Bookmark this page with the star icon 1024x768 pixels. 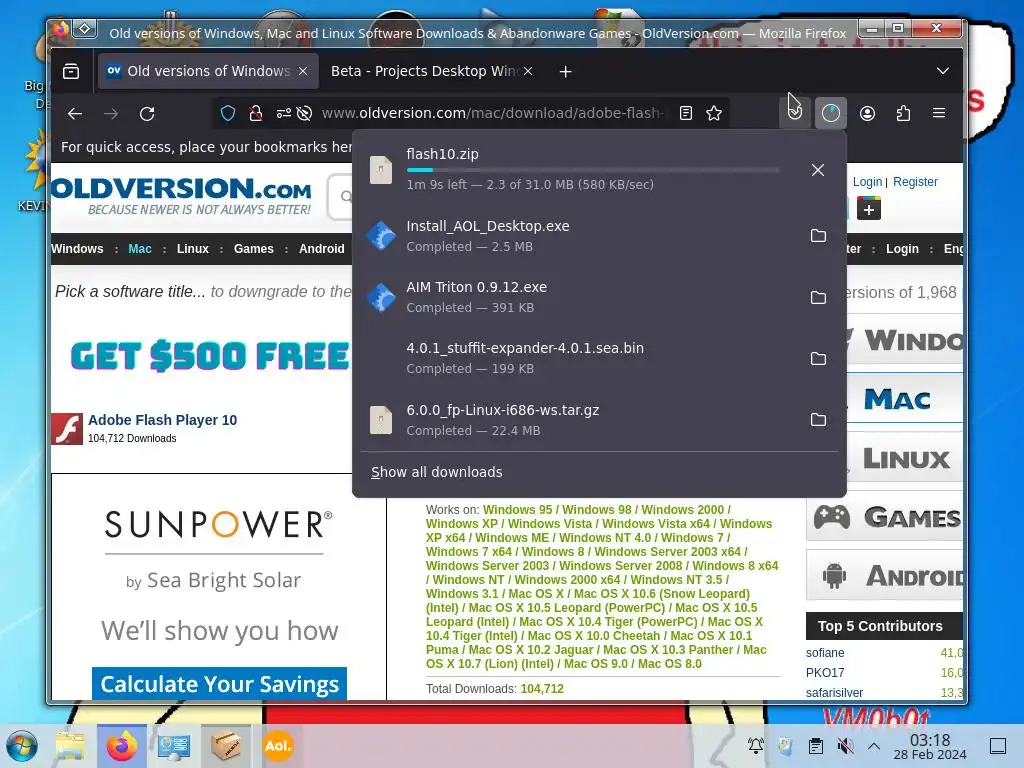click(x=714, y=114)
